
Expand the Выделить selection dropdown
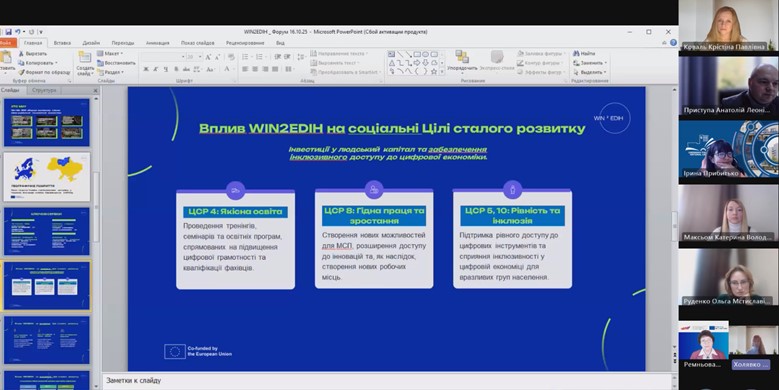tap(605, 73)
